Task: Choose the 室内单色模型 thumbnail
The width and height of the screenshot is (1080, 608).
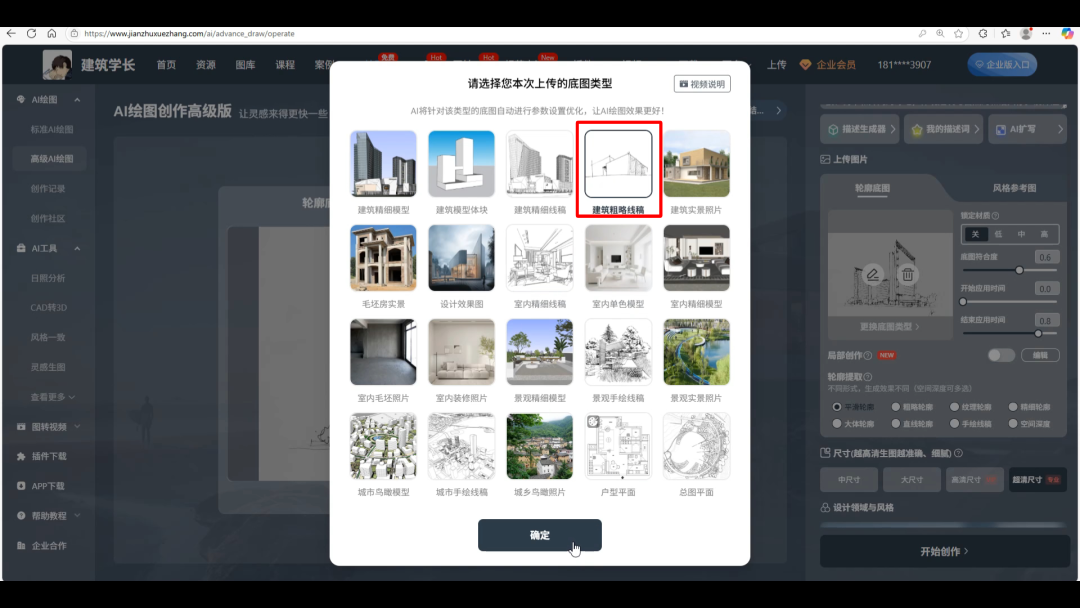Action: 618,258
